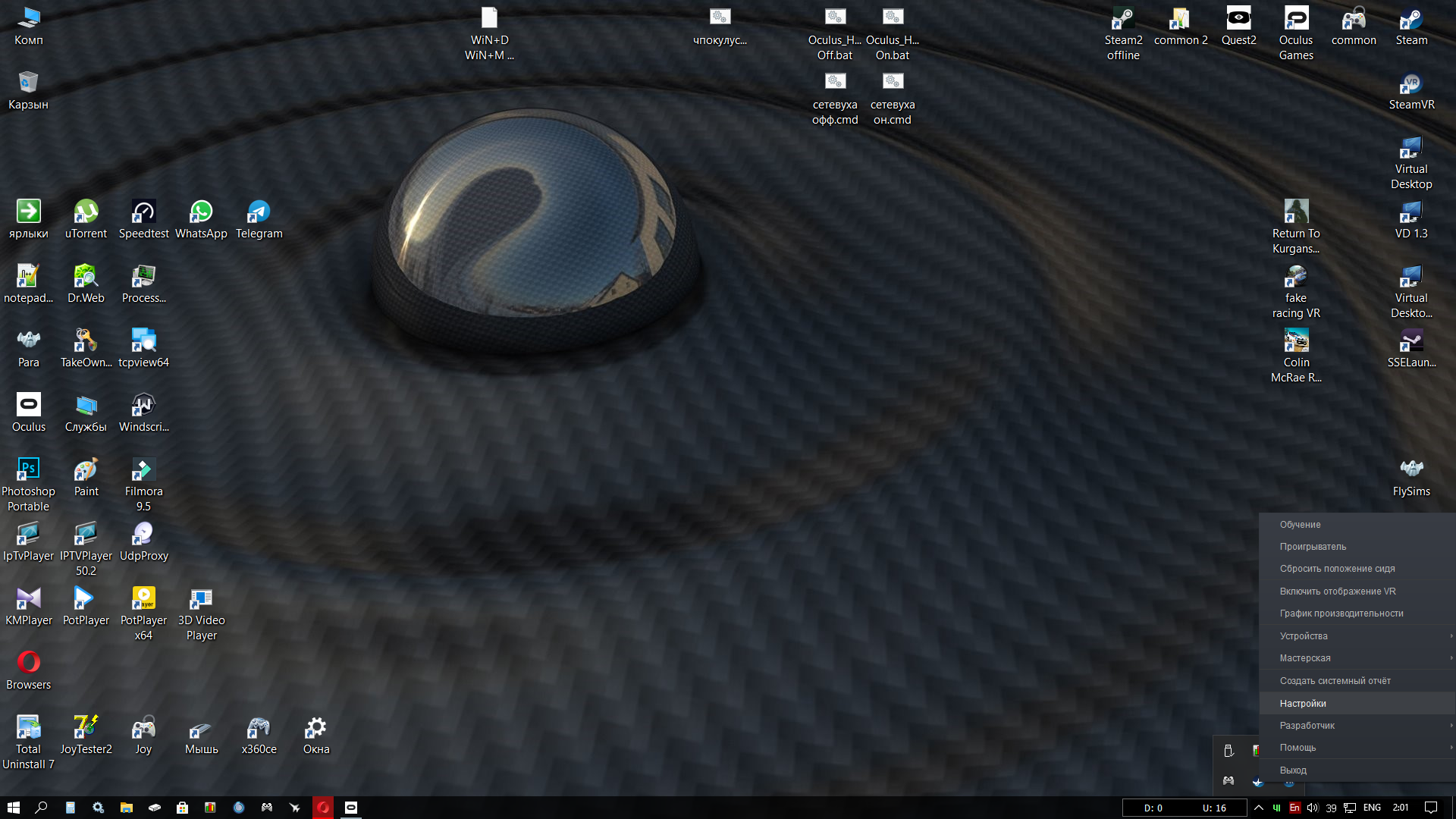Viewport: 1456px width, 819px height.
Task: Open the action center notifications
Action: point(1431,808)
